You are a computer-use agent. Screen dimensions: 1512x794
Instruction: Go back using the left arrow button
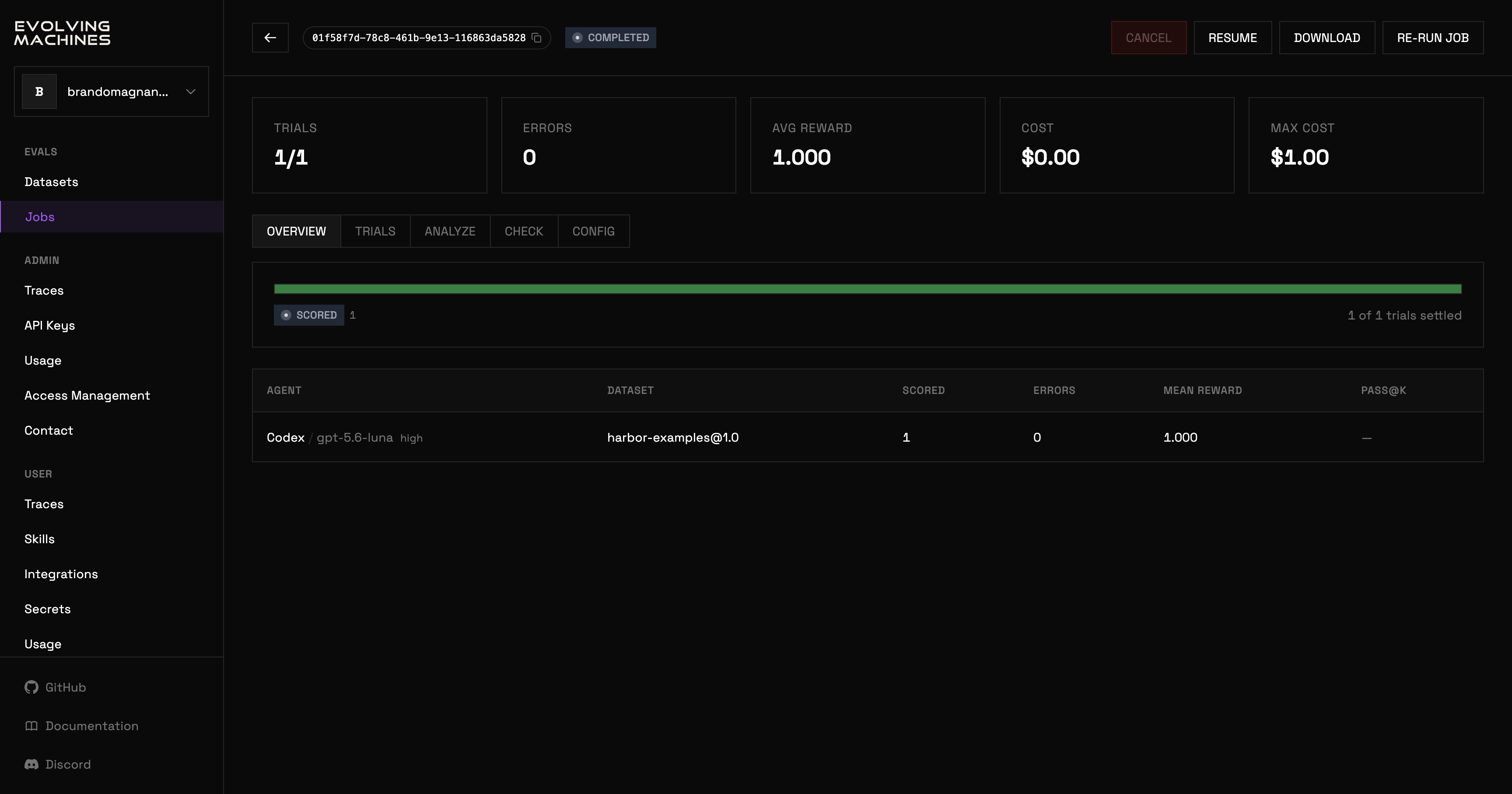pos(270,38)
